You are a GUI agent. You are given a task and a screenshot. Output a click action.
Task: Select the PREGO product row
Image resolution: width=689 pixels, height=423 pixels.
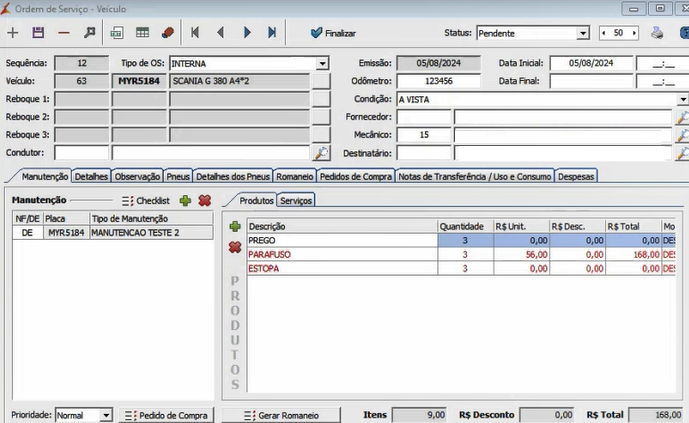click(461, 241)
